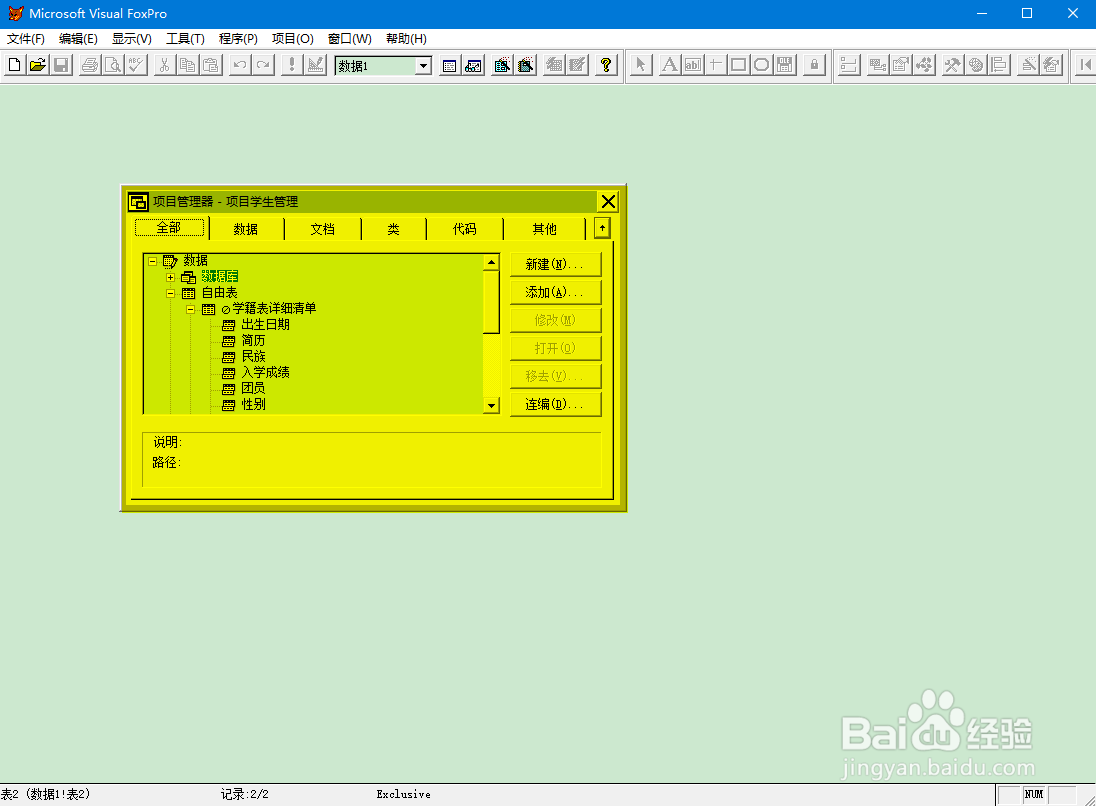This screenshot has height=806, width=1096.
Task: Click the tree list scroll down arrow
Action: (x=491, y=405)
